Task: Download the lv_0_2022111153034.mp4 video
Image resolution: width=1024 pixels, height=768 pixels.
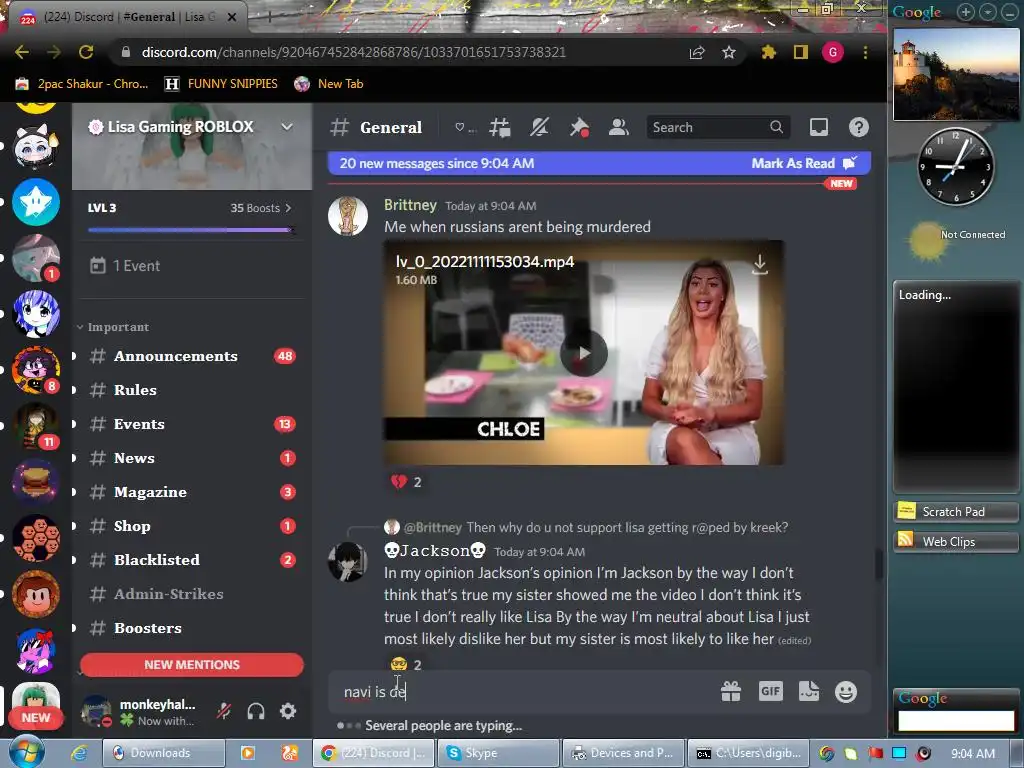Action: pyautogui.click(x=760, y=264)
